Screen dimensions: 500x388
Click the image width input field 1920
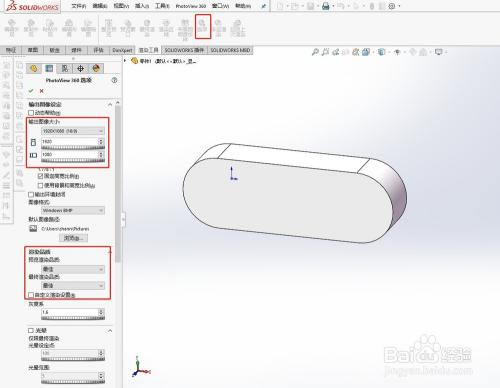pos(70,142)
